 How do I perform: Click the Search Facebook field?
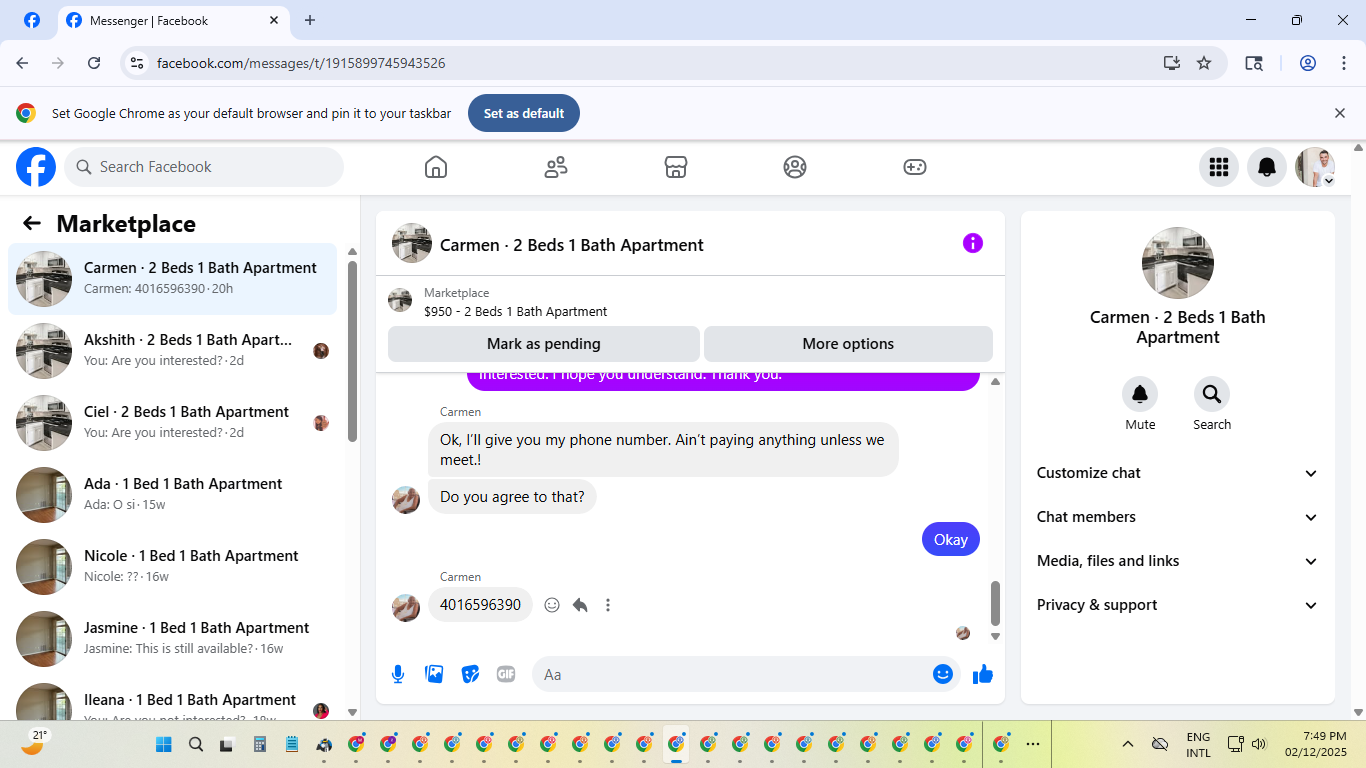pyautogui.click(x=204, y=167)
